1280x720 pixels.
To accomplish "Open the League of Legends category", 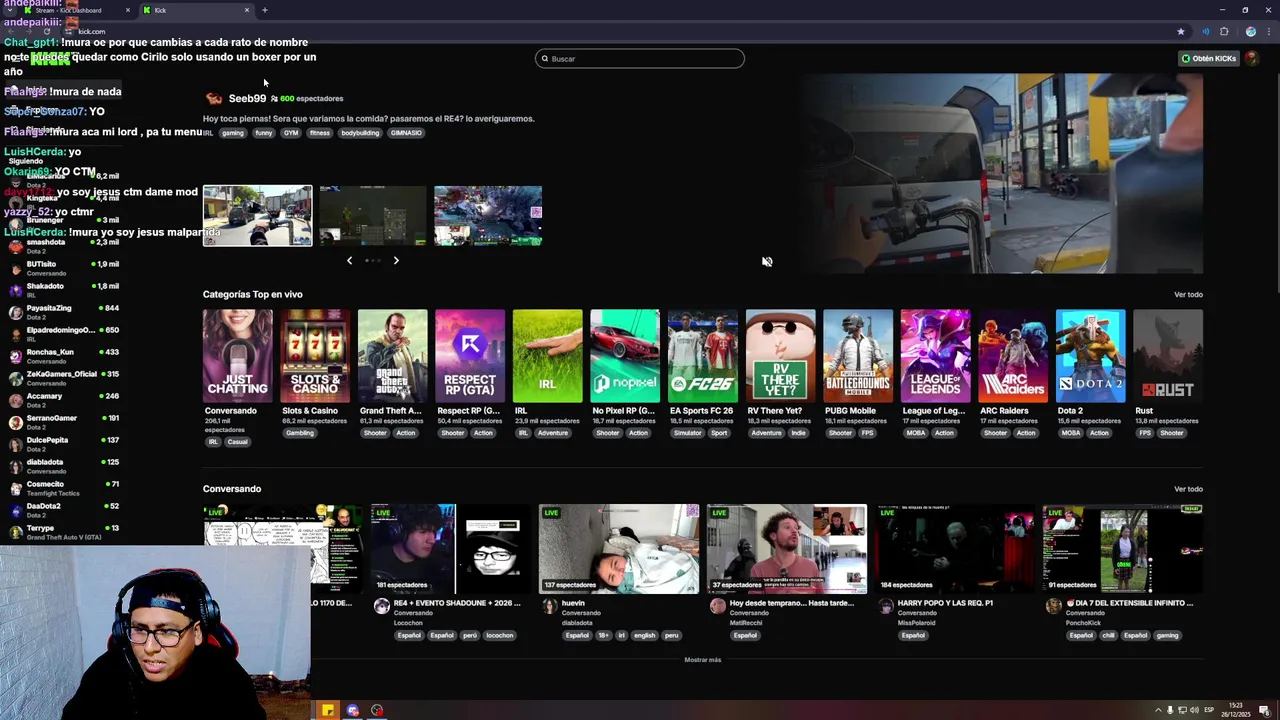I will 935,356.
